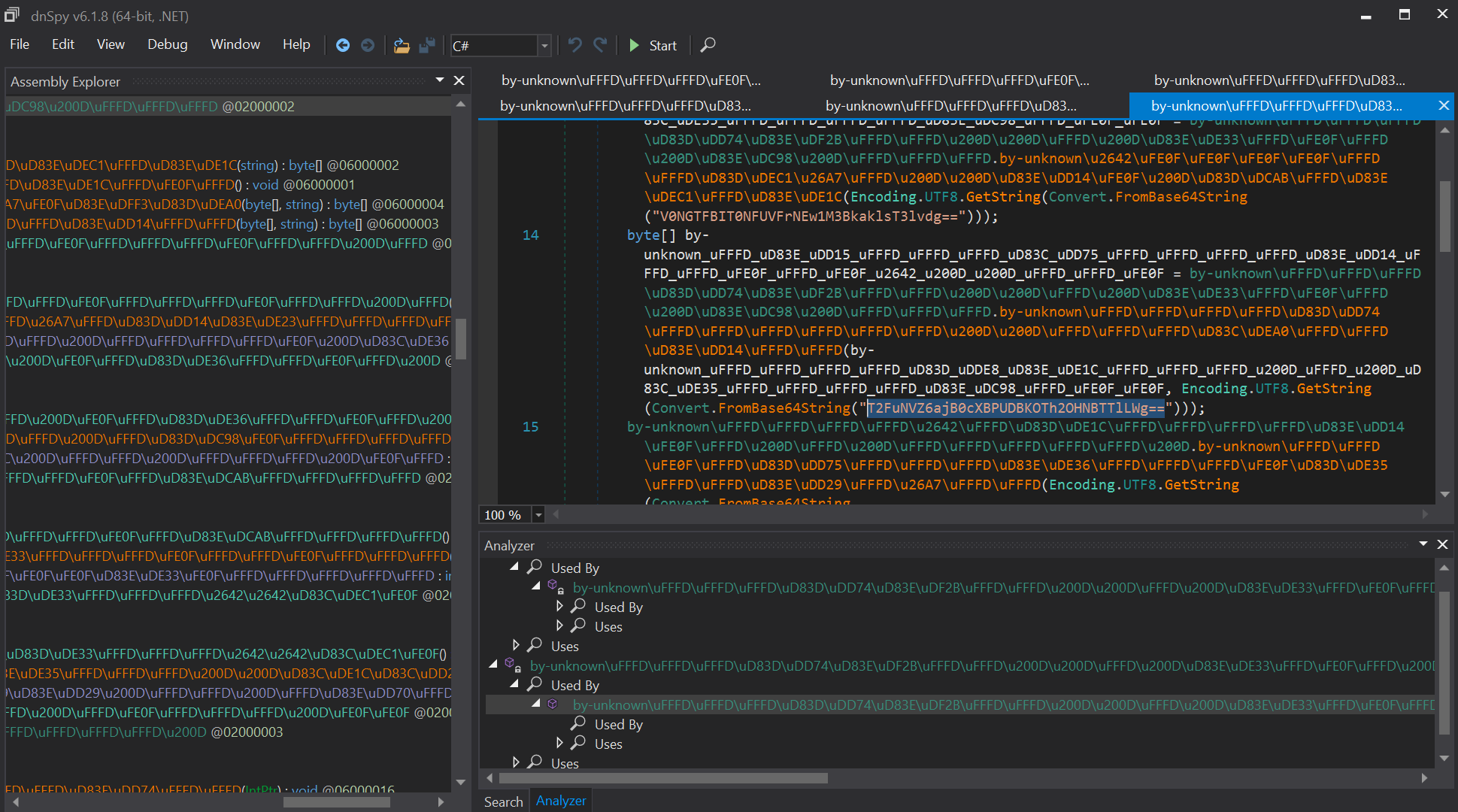Open the Assembly Explorer window options arrow
The height and width of the screenshot is (812, 1458).
click(440, 80)
